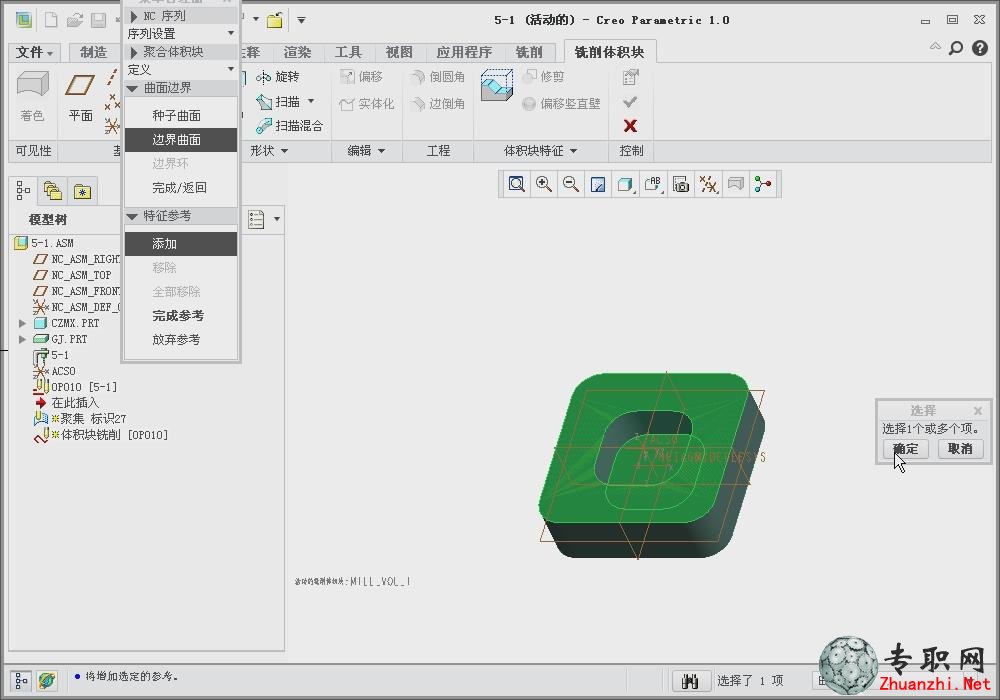Select 体积块铣削 [OP010] in model tree

pos(102,435)
